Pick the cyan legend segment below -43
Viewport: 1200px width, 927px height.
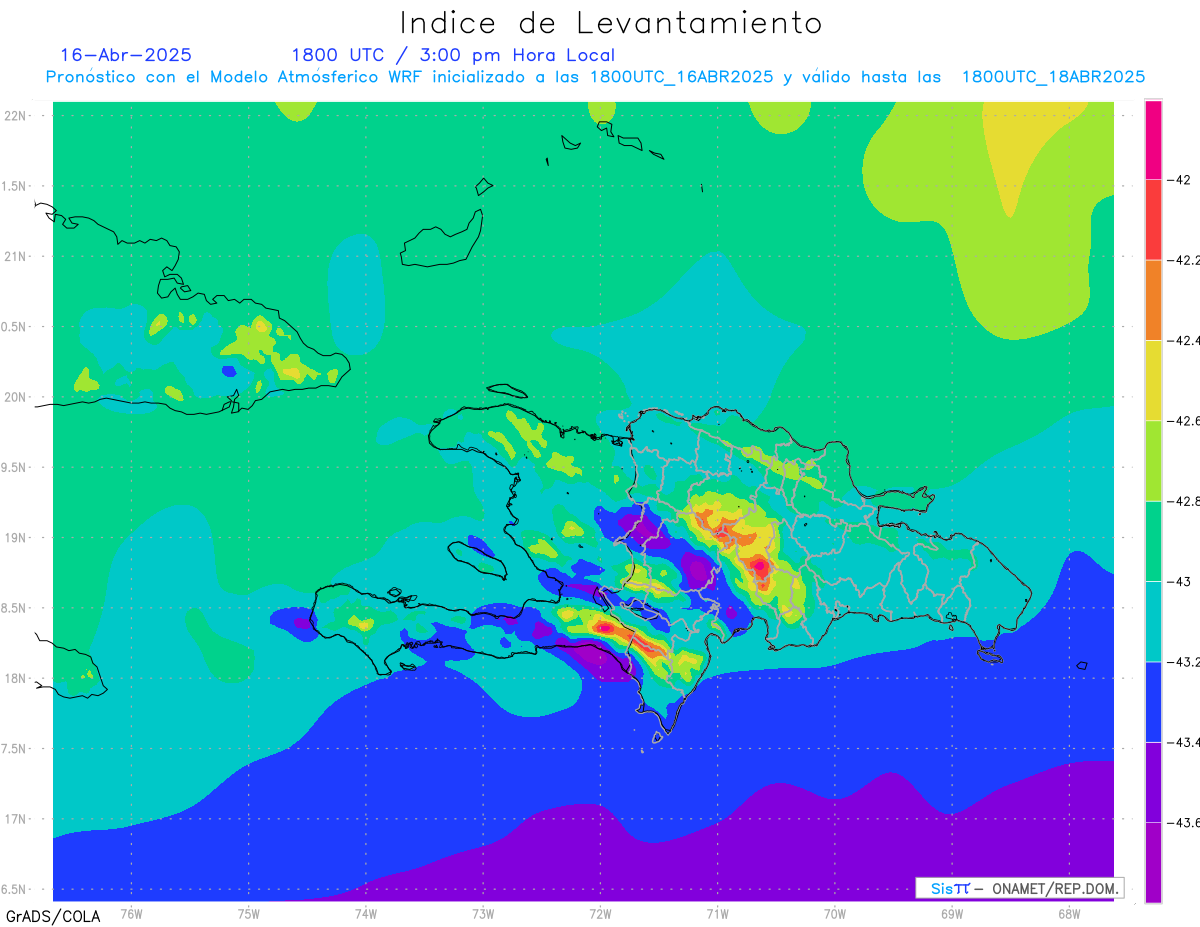[x=1153, y=621]
